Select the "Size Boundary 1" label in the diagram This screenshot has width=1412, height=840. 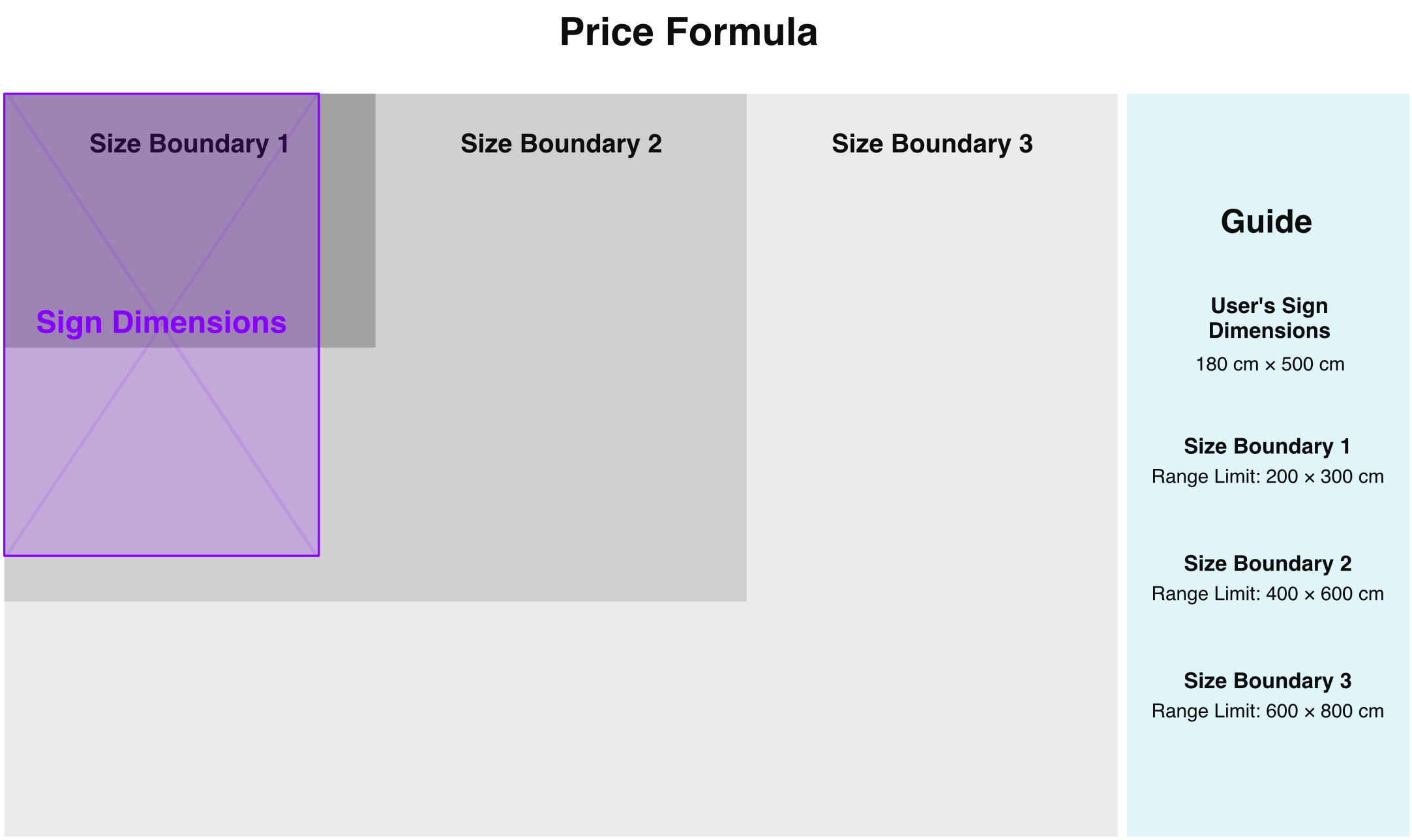pyautogui.click(x=189, y=143)
